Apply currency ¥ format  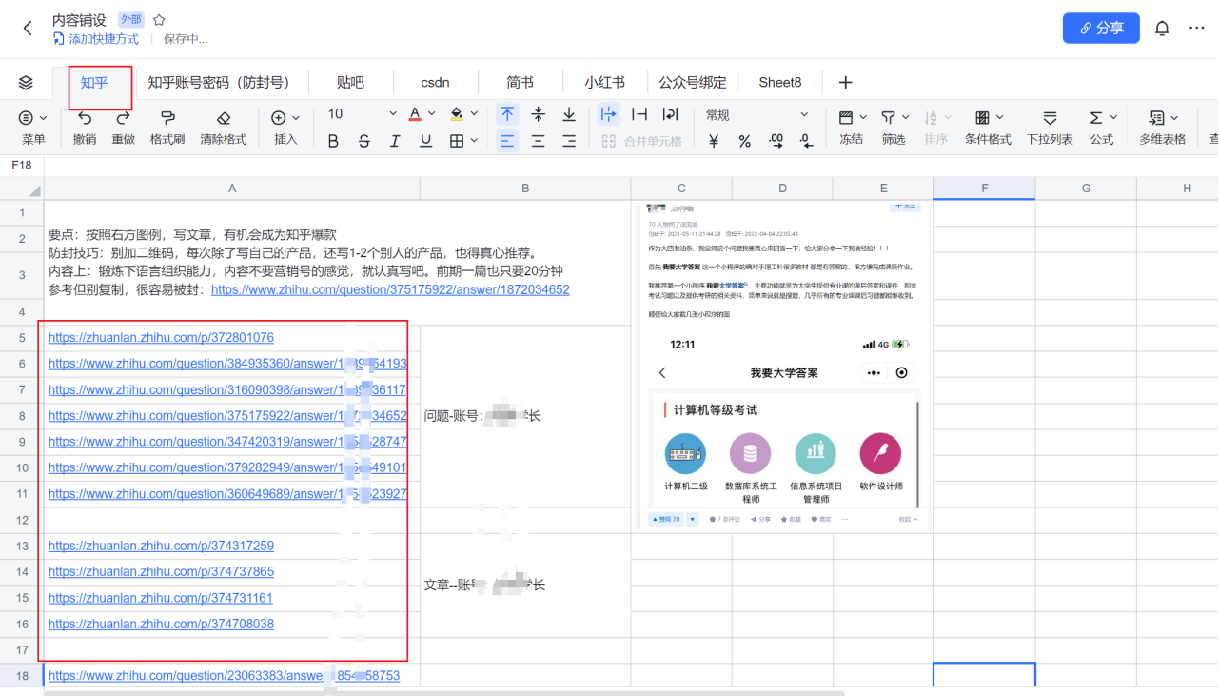714,141
